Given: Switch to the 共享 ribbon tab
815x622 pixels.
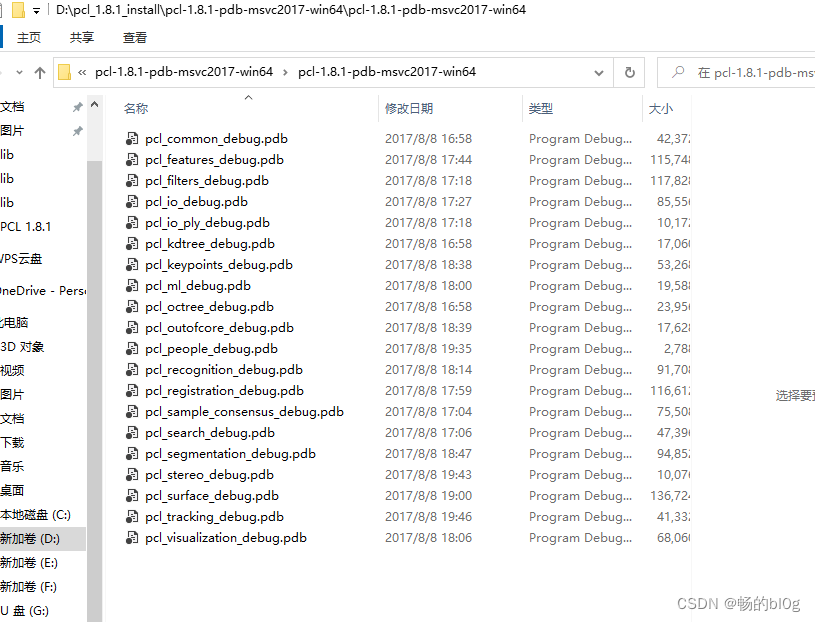Looking at the screenshot, I should [81, 36].
